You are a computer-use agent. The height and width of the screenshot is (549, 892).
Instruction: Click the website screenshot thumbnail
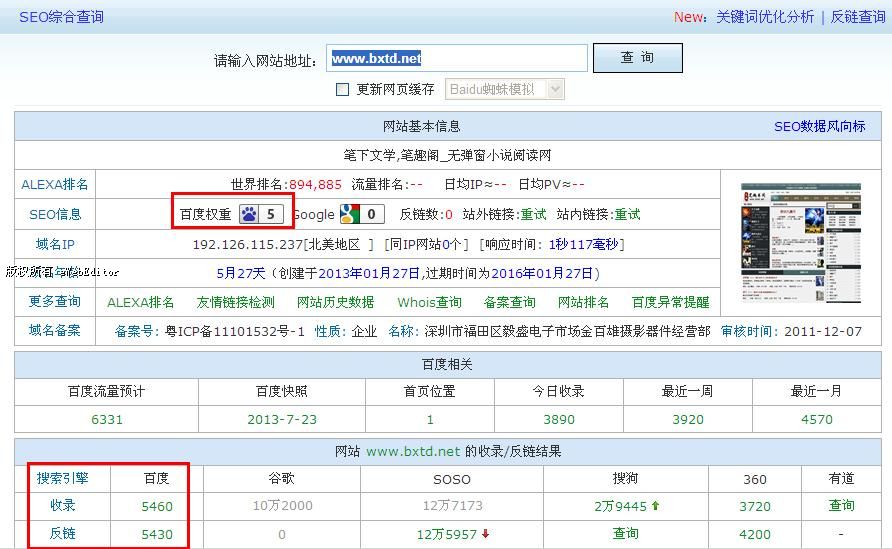click(x=800, y=243)
